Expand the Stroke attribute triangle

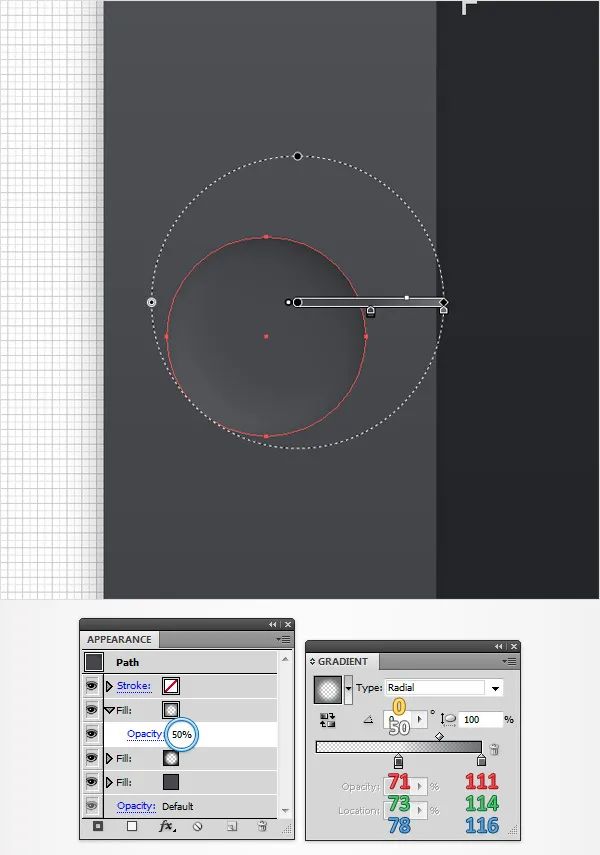(x=109, y=686)
